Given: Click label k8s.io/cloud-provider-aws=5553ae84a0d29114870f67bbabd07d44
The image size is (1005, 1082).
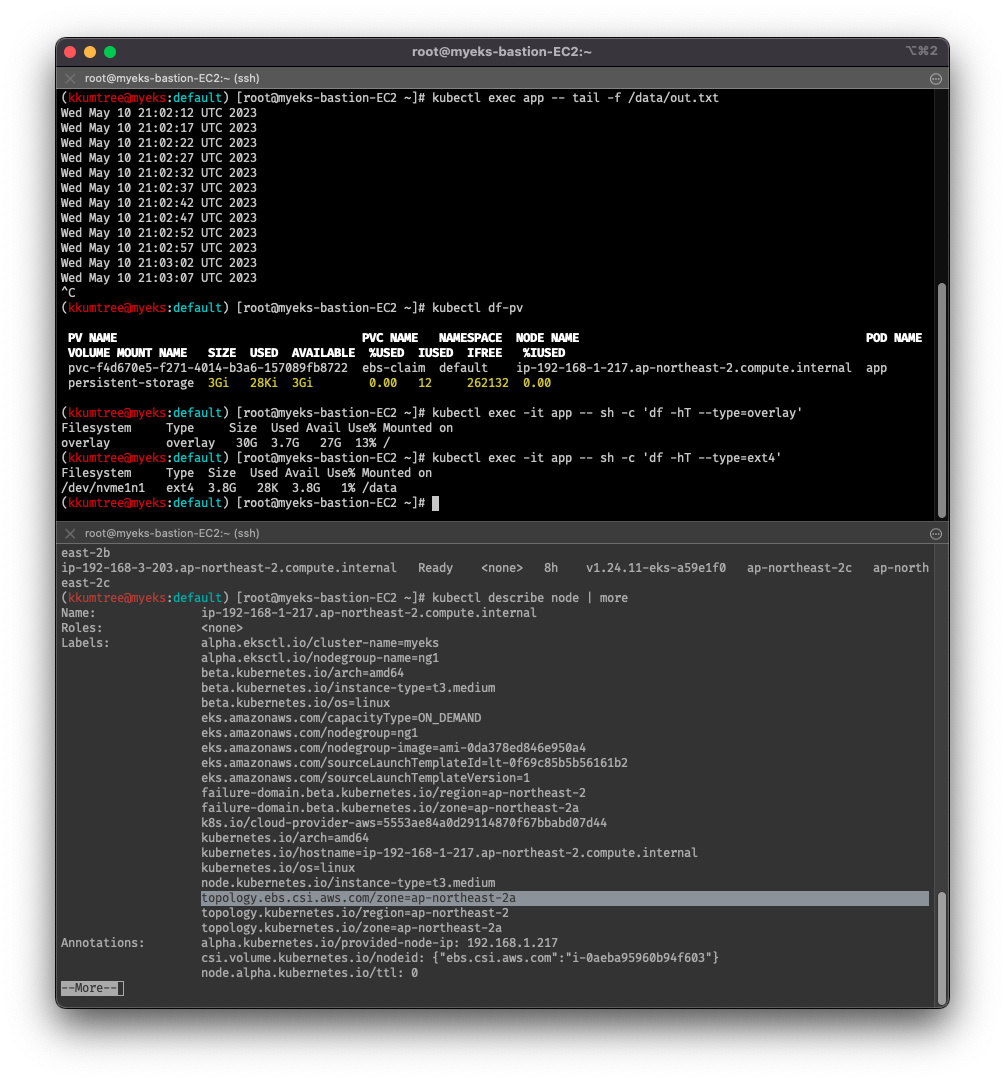Looking at the screenshot, I should (x=404, y=823).
